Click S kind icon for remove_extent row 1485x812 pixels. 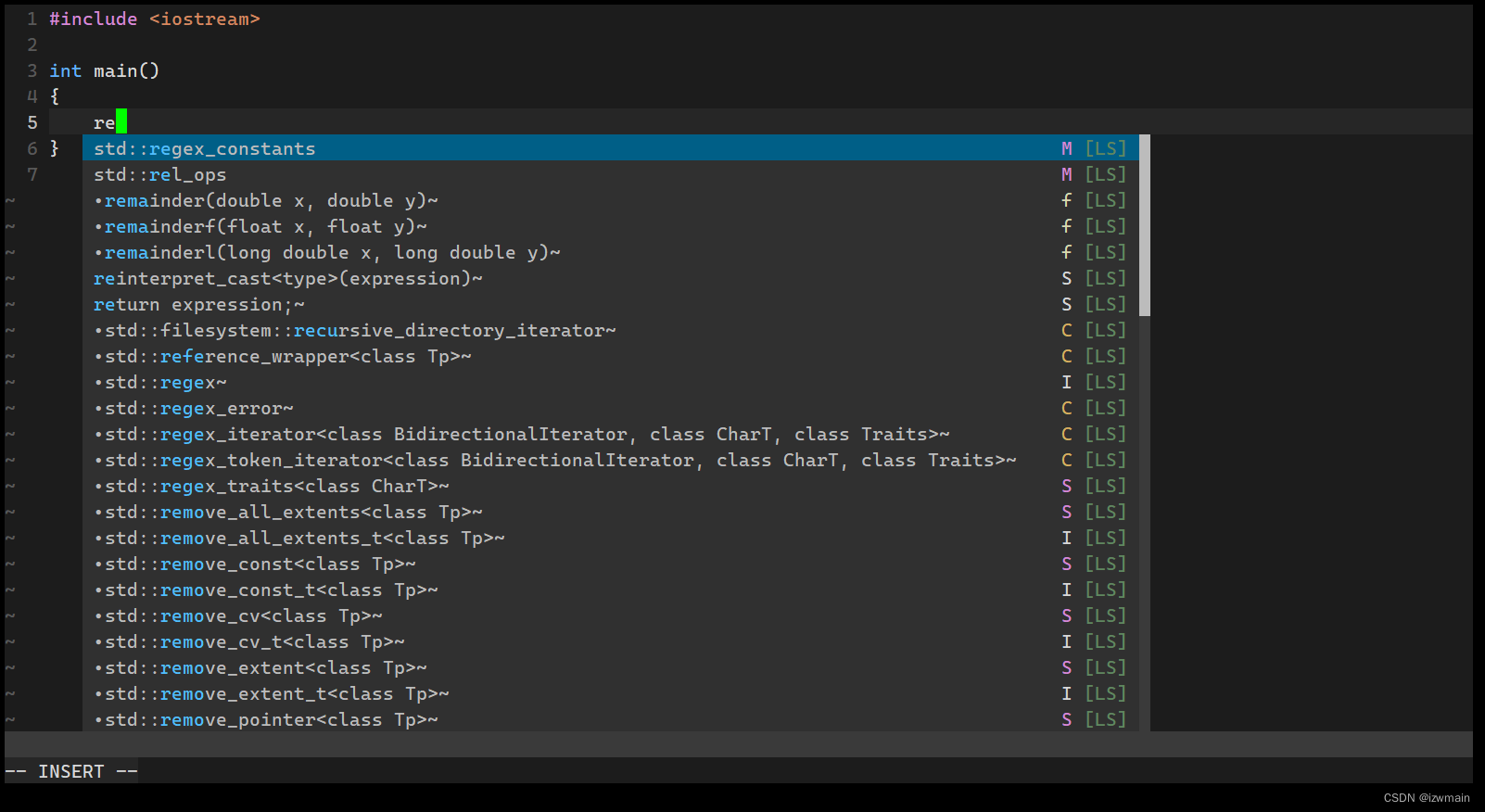1067,667
